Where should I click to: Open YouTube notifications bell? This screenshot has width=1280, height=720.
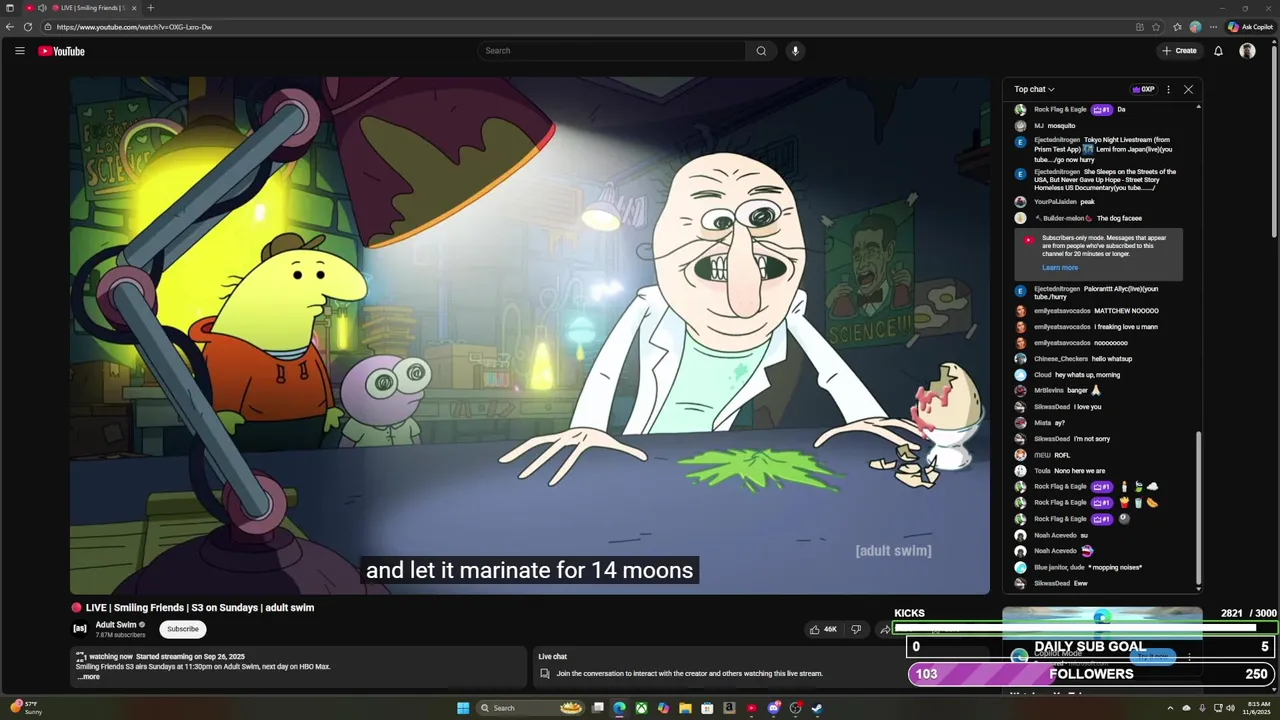click(1218, 51)
